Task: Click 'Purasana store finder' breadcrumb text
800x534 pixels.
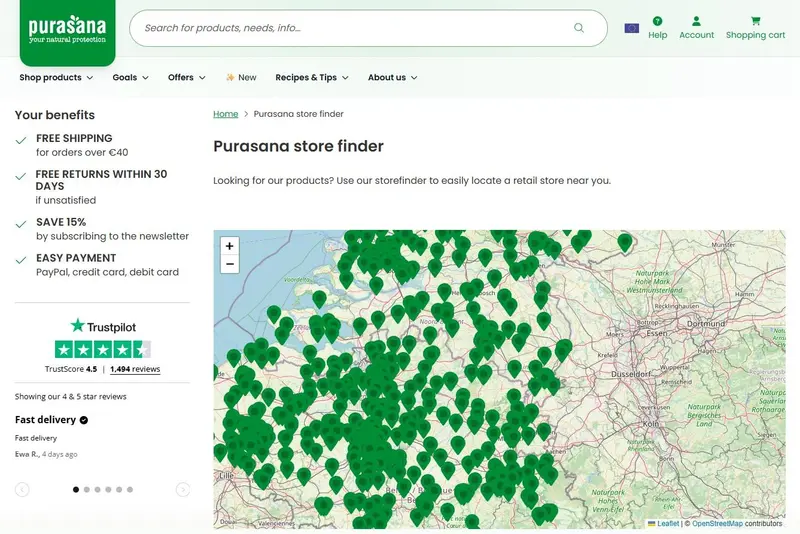Action: pos(298,114)
